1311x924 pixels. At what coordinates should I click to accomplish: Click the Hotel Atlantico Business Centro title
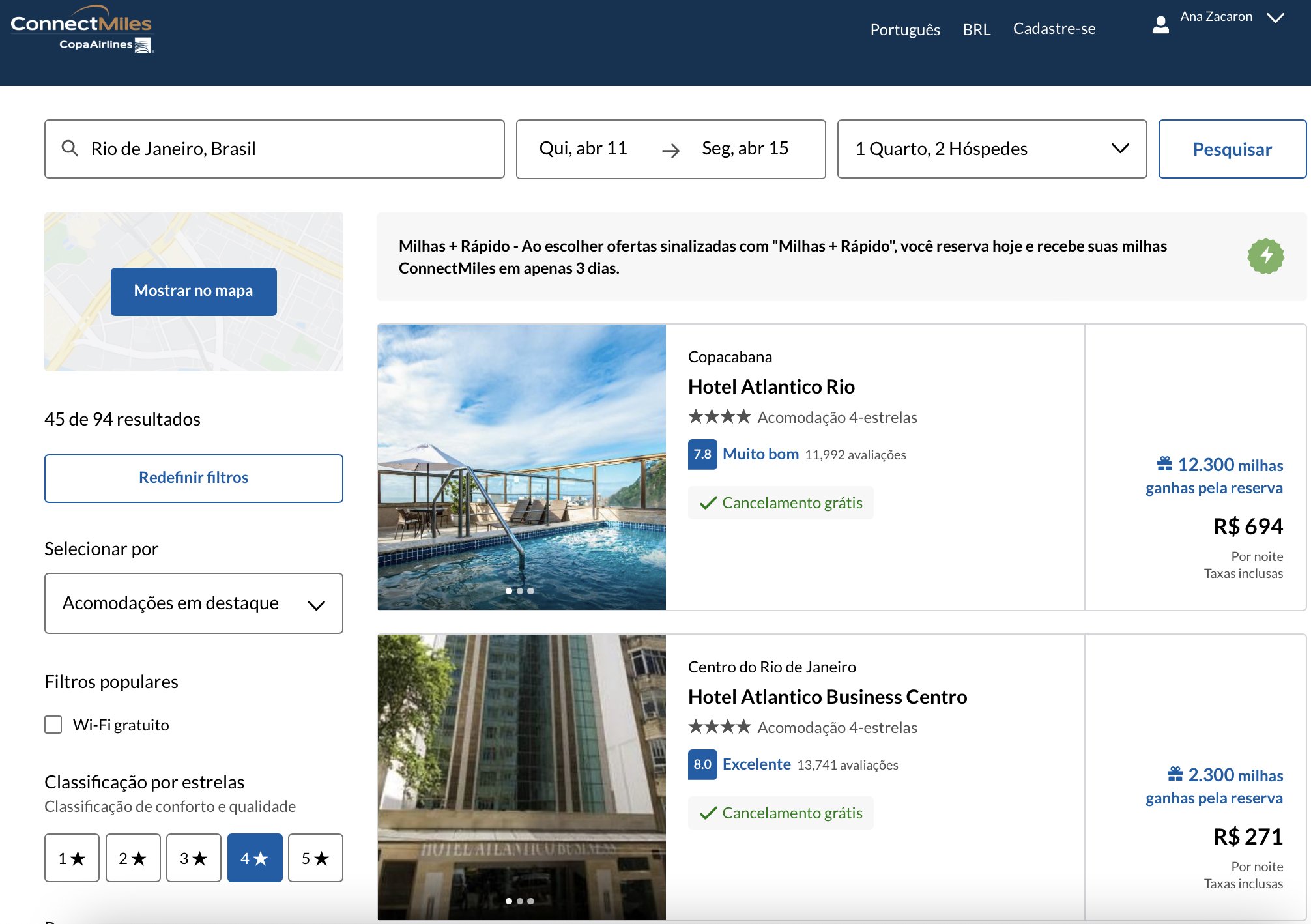click(x=828, y=697)
